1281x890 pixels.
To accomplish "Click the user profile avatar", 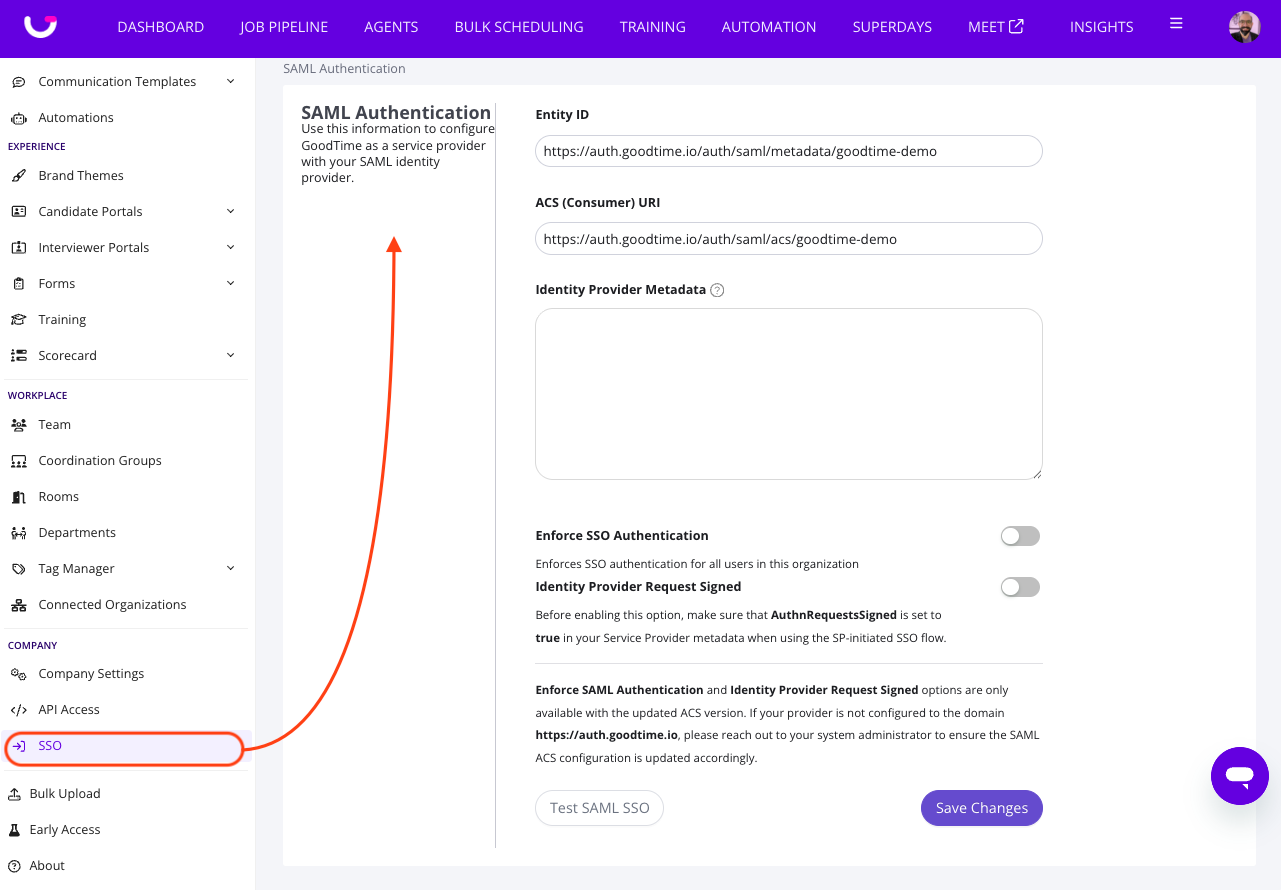I will (1244, 27).
